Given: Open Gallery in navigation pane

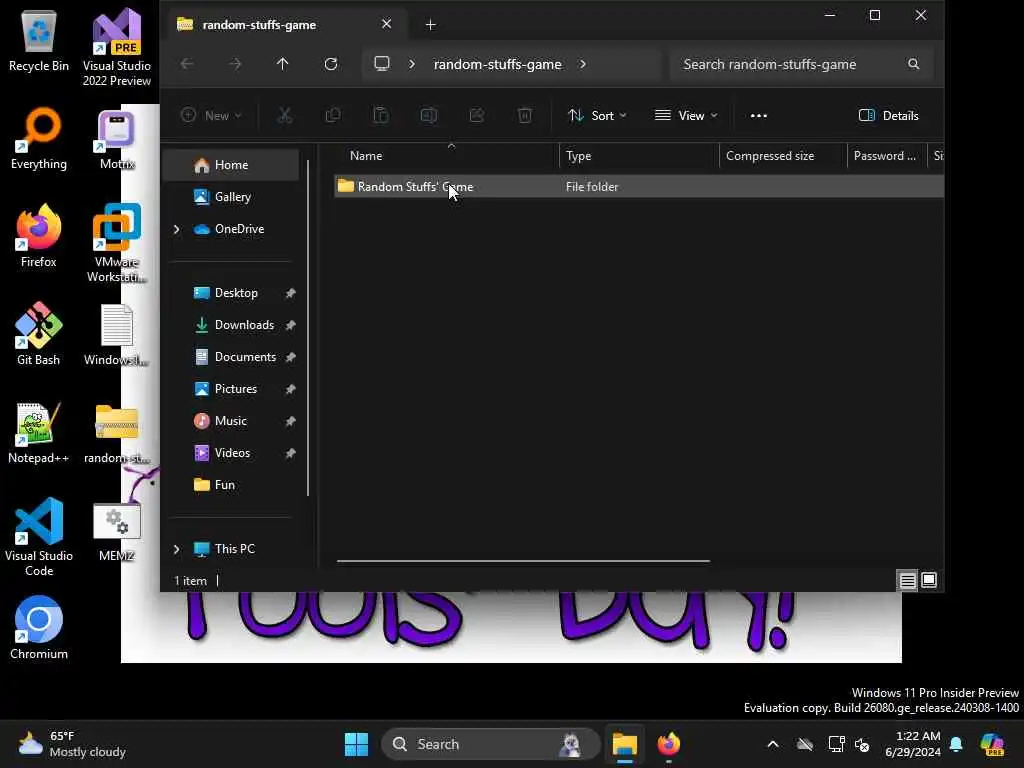Looking at the screenshot, I should coord(231,197).
